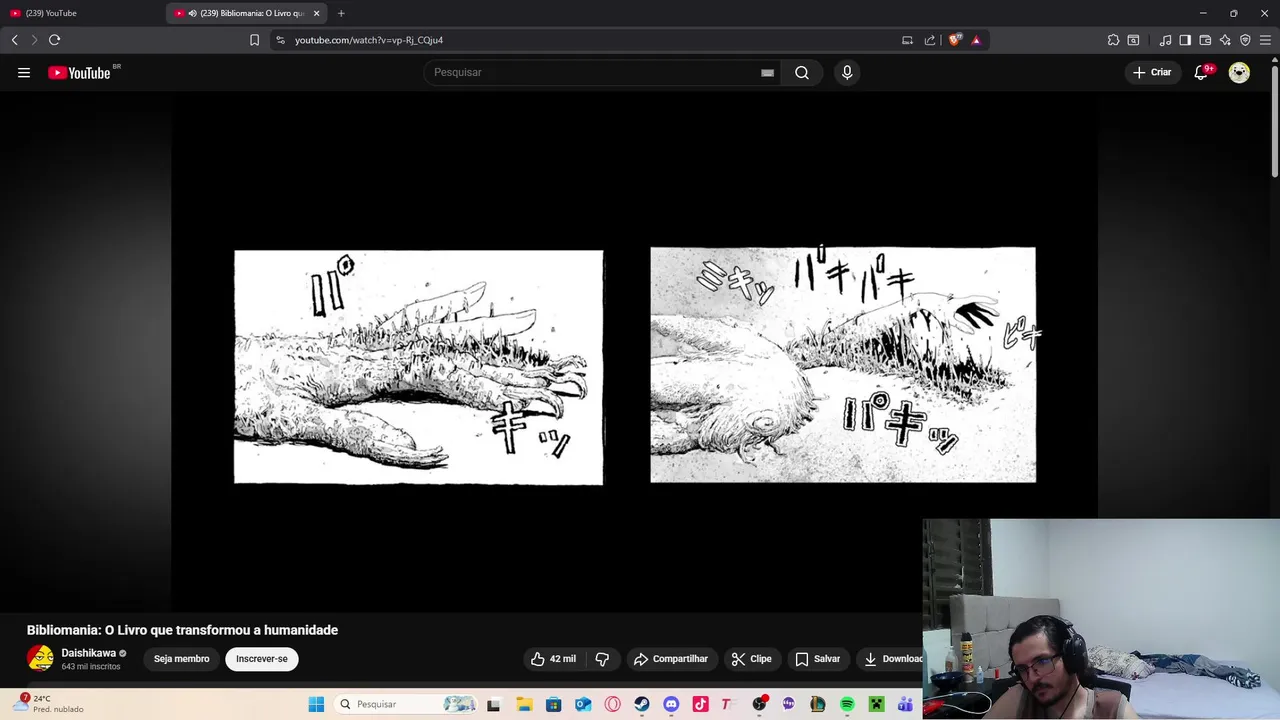Open YouTube notifications bell

click(x=1201, y=72)
